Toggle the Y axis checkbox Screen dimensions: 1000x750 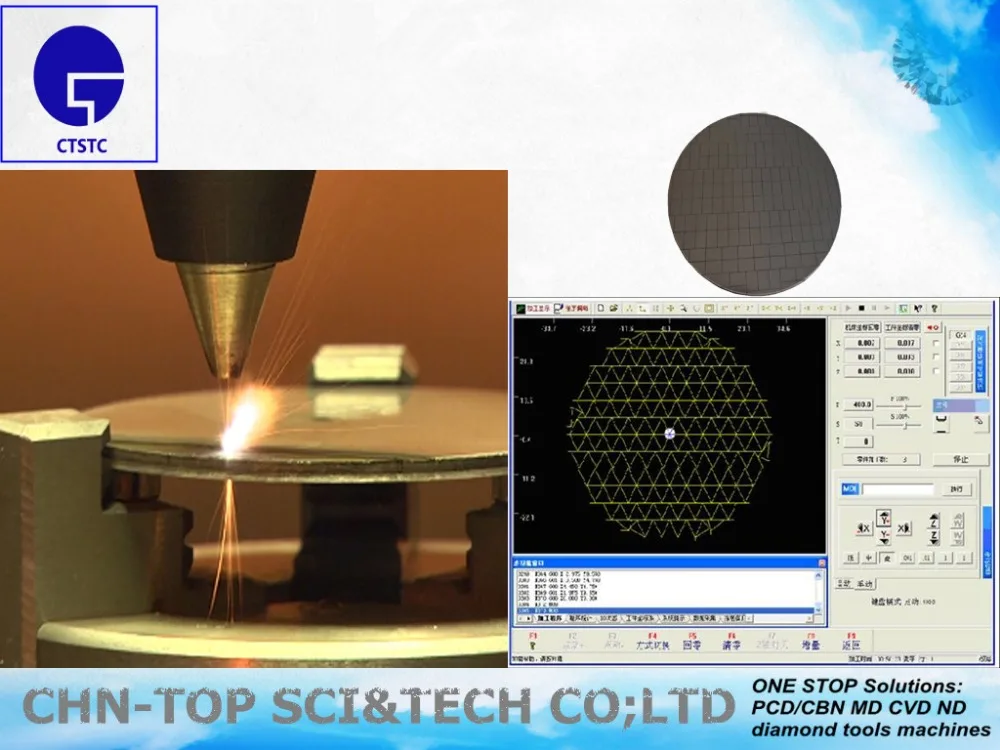pyautogui.click(x=936, y=357)
